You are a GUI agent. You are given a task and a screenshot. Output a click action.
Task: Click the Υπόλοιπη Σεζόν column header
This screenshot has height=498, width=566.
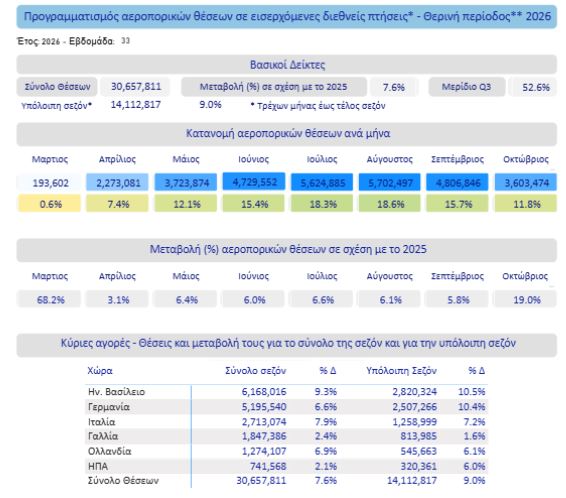click(401, 371)
